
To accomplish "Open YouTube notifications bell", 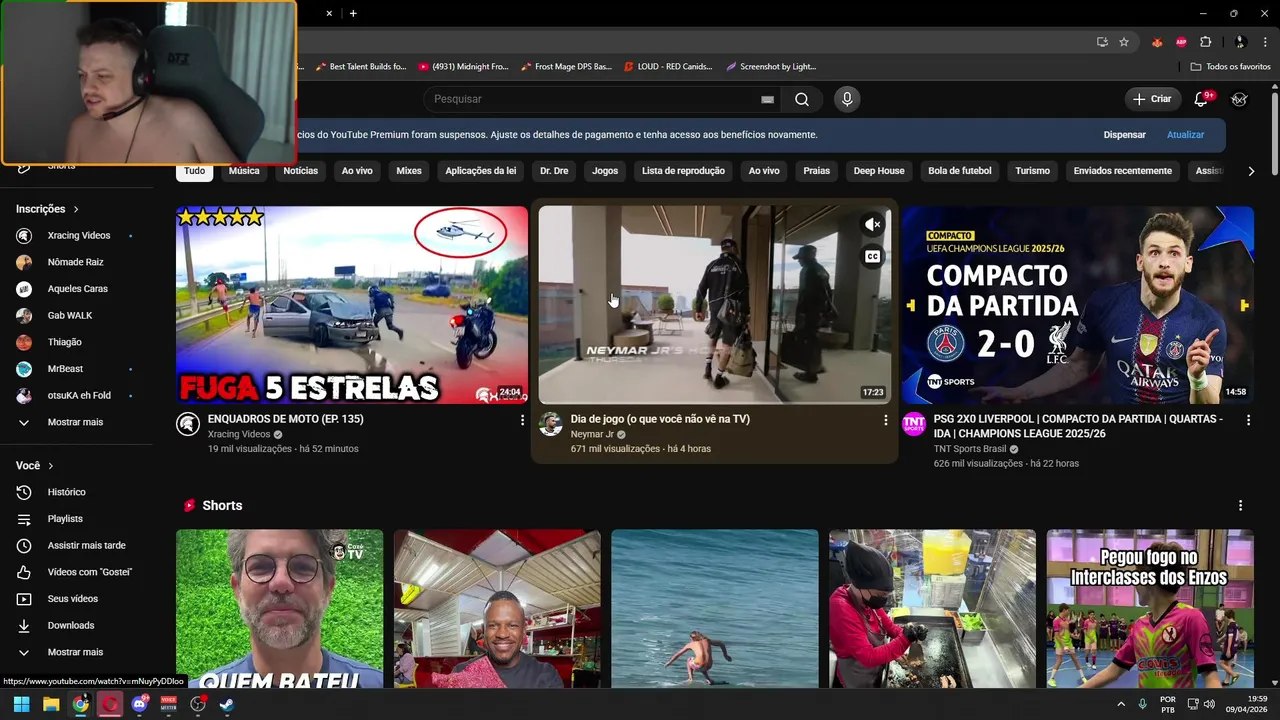I will pyautogui.click(x=1201, y=99).
